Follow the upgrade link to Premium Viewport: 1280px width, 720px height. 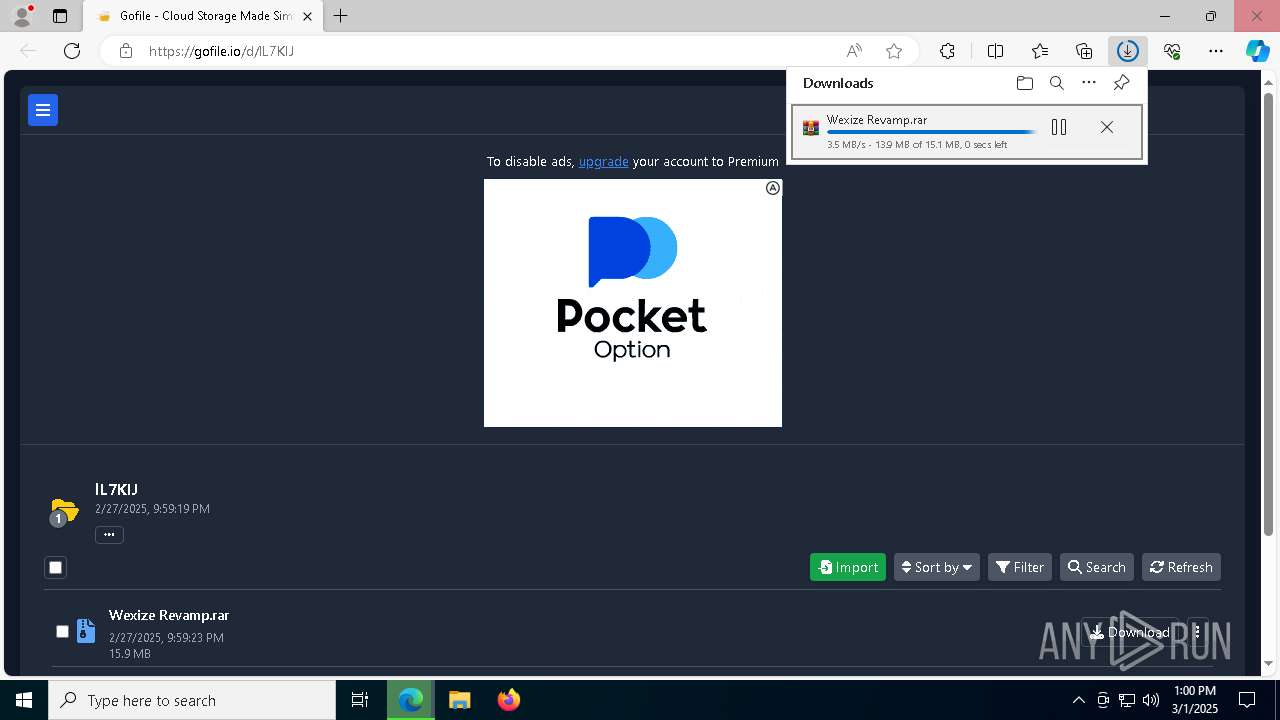pos(603,161)
